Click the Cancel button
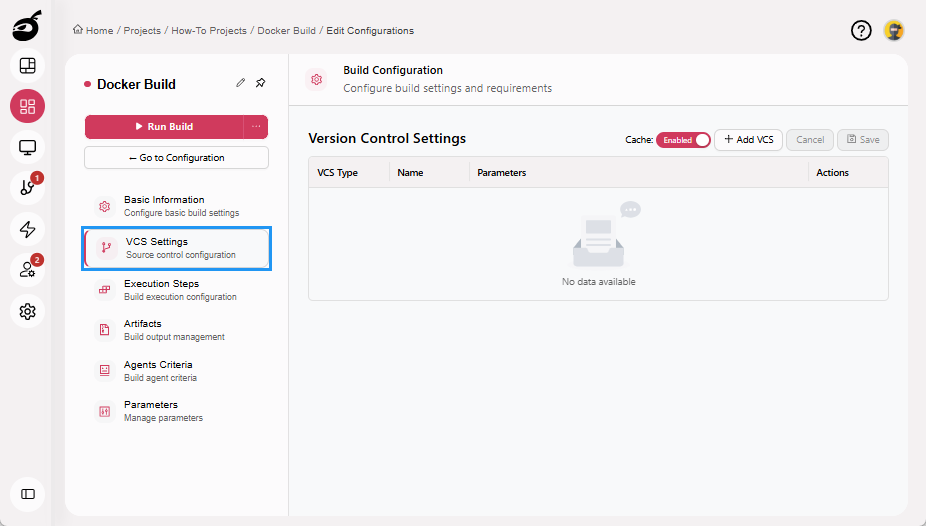The image size is (926, 526). click(810, 140)
